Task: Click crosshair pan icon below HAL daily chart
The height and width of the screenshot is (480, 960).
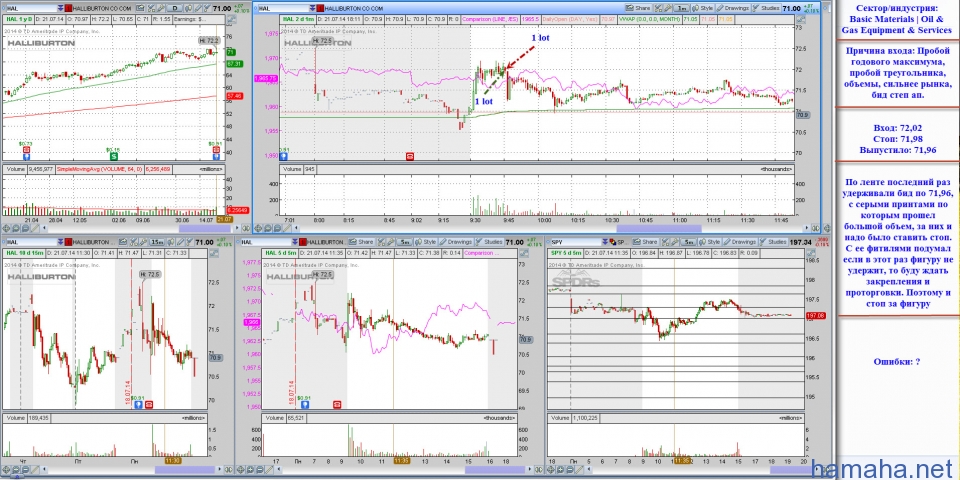Action: coord(6,228)
